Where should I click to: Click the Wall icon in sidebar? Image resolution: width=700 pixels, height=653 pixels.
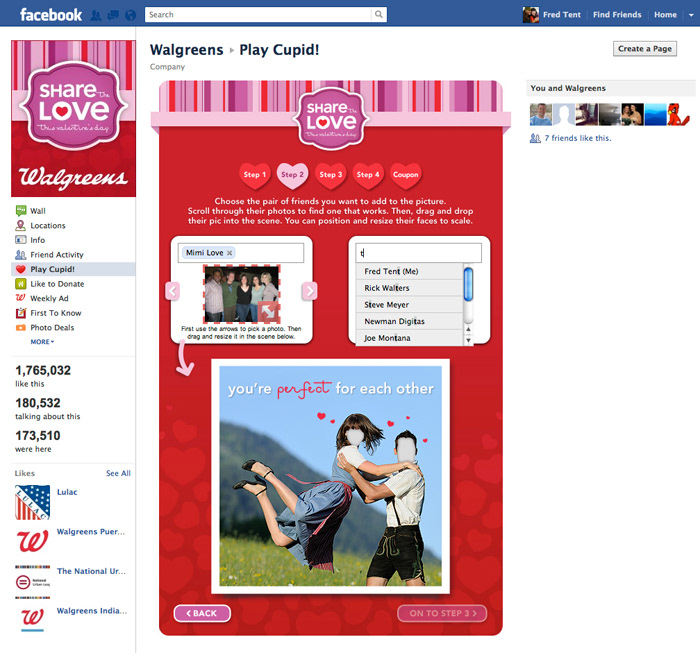tap(21, 211)
